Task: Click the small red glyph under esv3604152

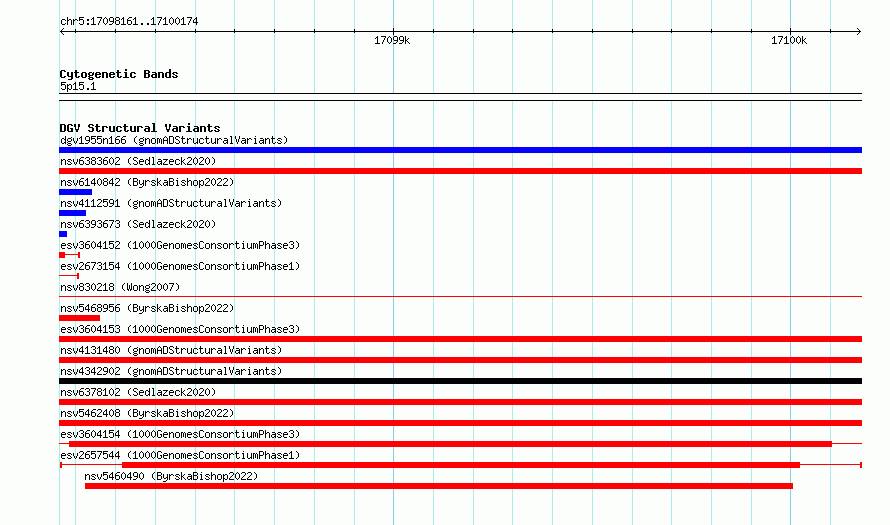Action: point(69,255)
